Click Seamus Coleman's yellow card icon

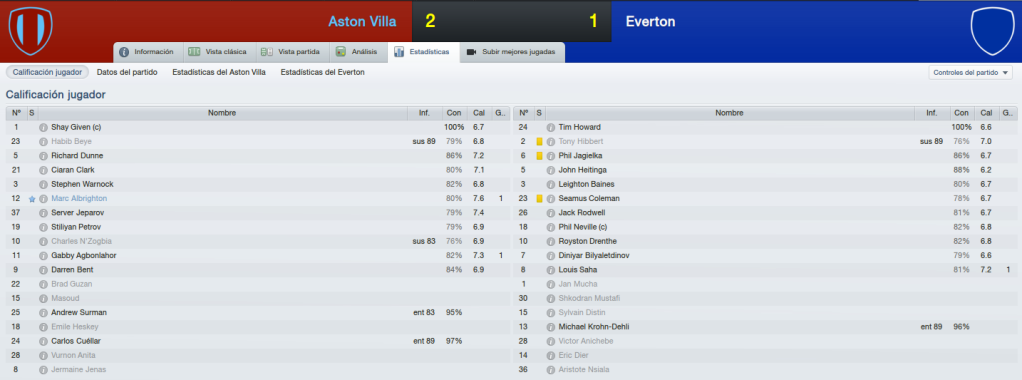tap(539, 198)
